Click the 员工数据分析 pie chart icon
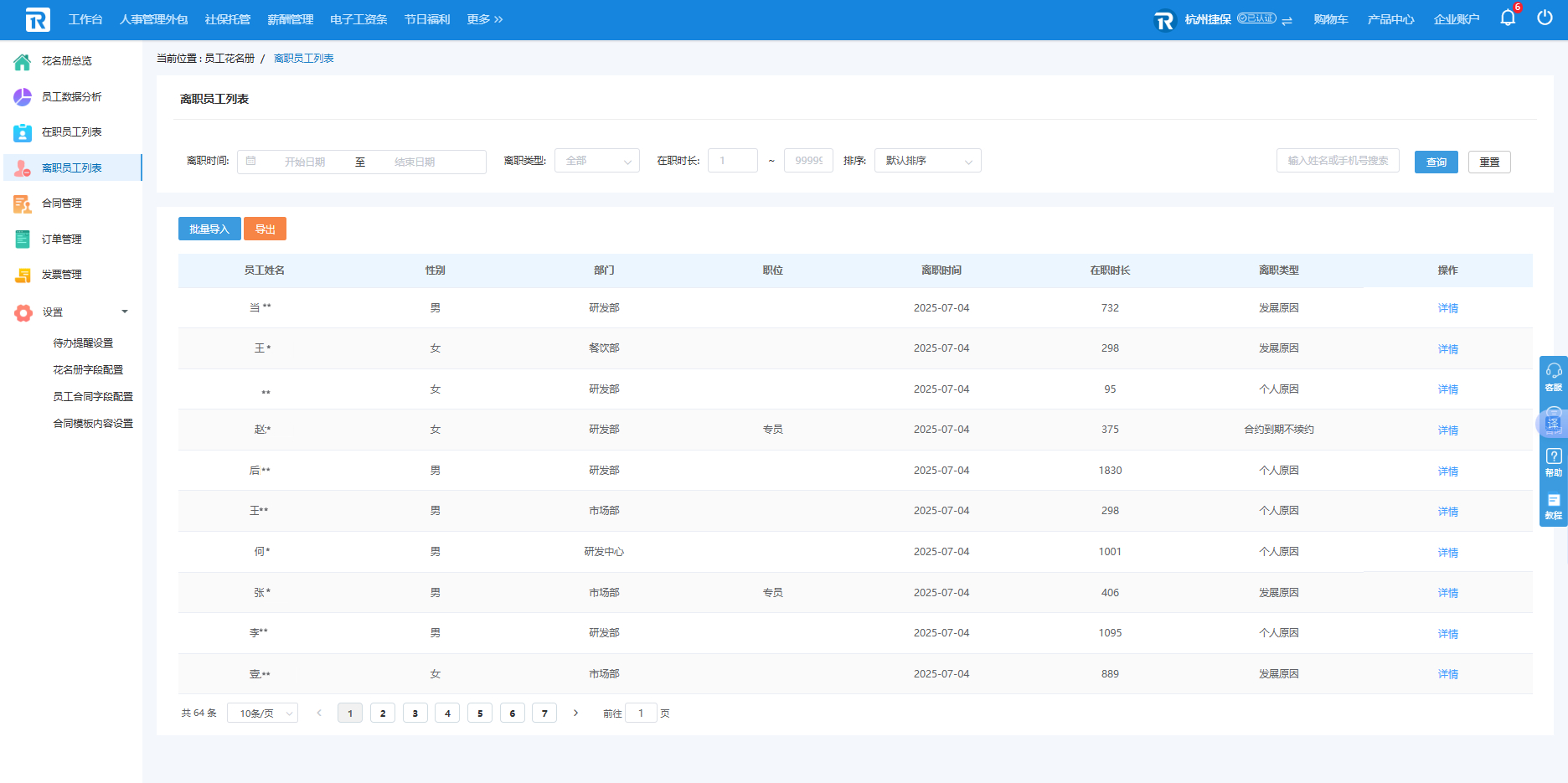Screen dimensions: 1568x783 (x=23, y=97)
